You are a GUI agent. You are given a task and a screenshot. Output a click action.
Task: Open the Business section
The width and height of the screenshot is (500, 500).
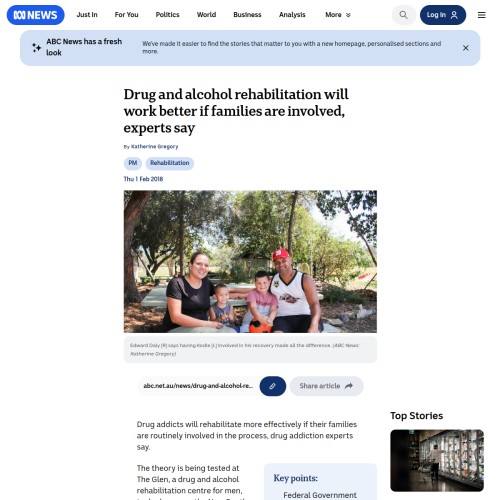247,15
